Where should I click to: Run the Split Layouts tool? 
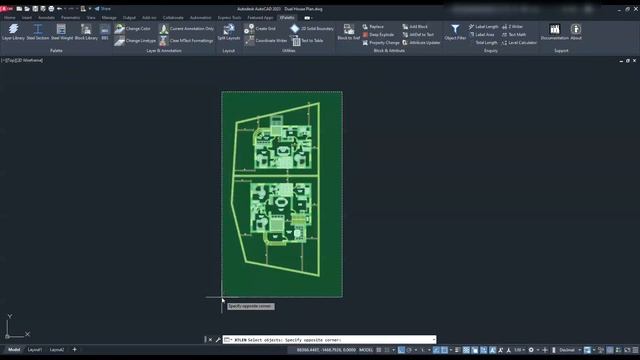tap(229, 32)
